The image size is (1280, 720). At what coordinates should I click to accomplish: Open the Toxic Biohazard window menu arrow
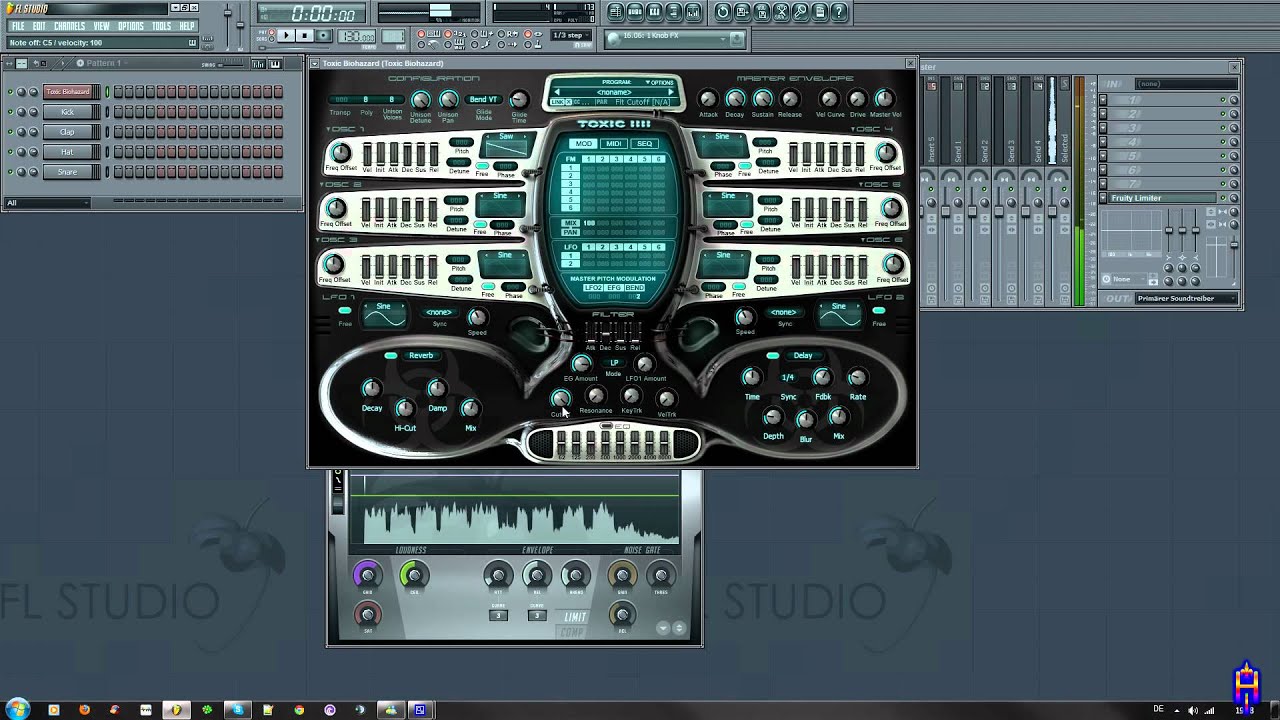[x=315, y=63]
